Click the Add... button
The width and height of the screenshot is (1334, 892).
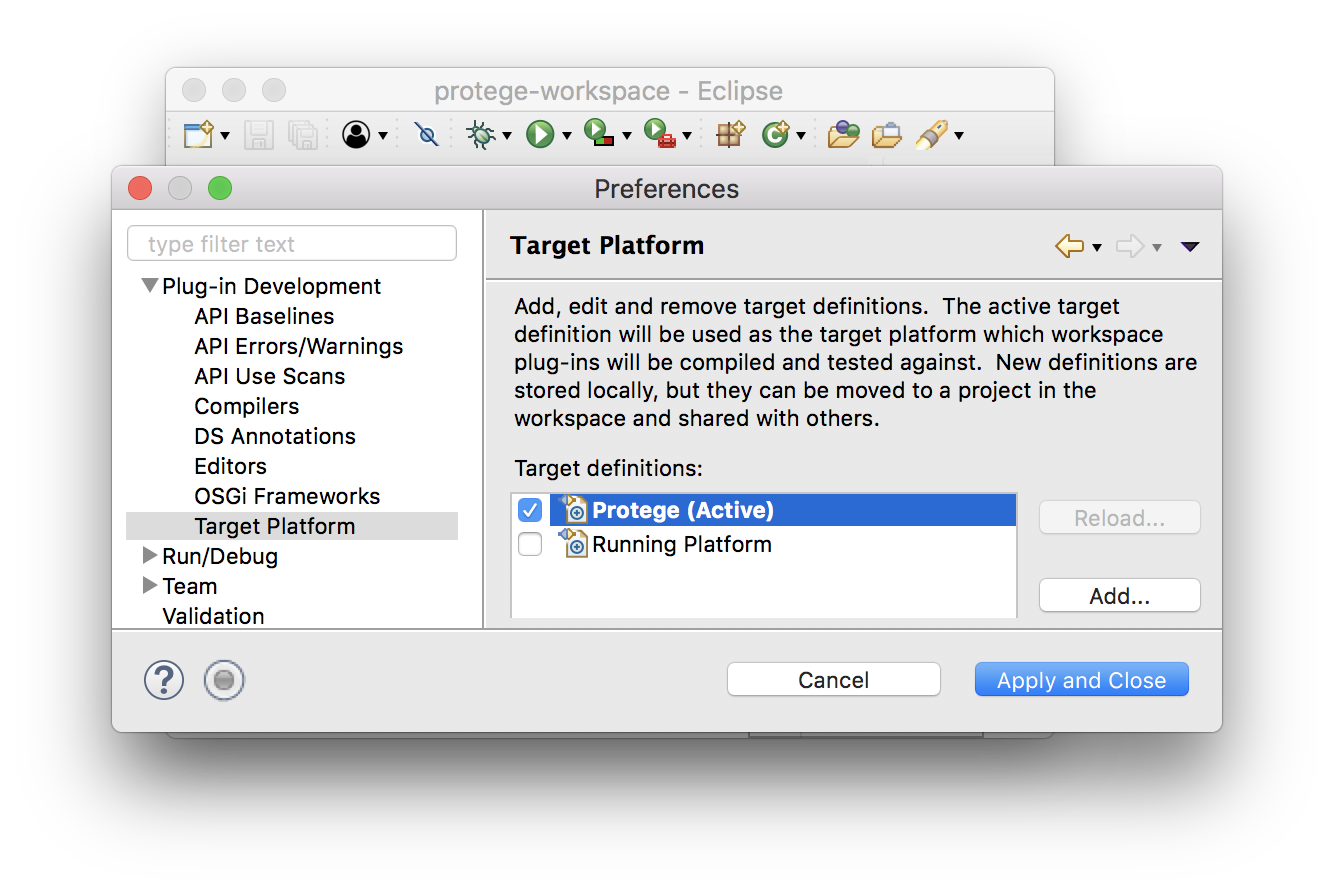coord(1120,596)
